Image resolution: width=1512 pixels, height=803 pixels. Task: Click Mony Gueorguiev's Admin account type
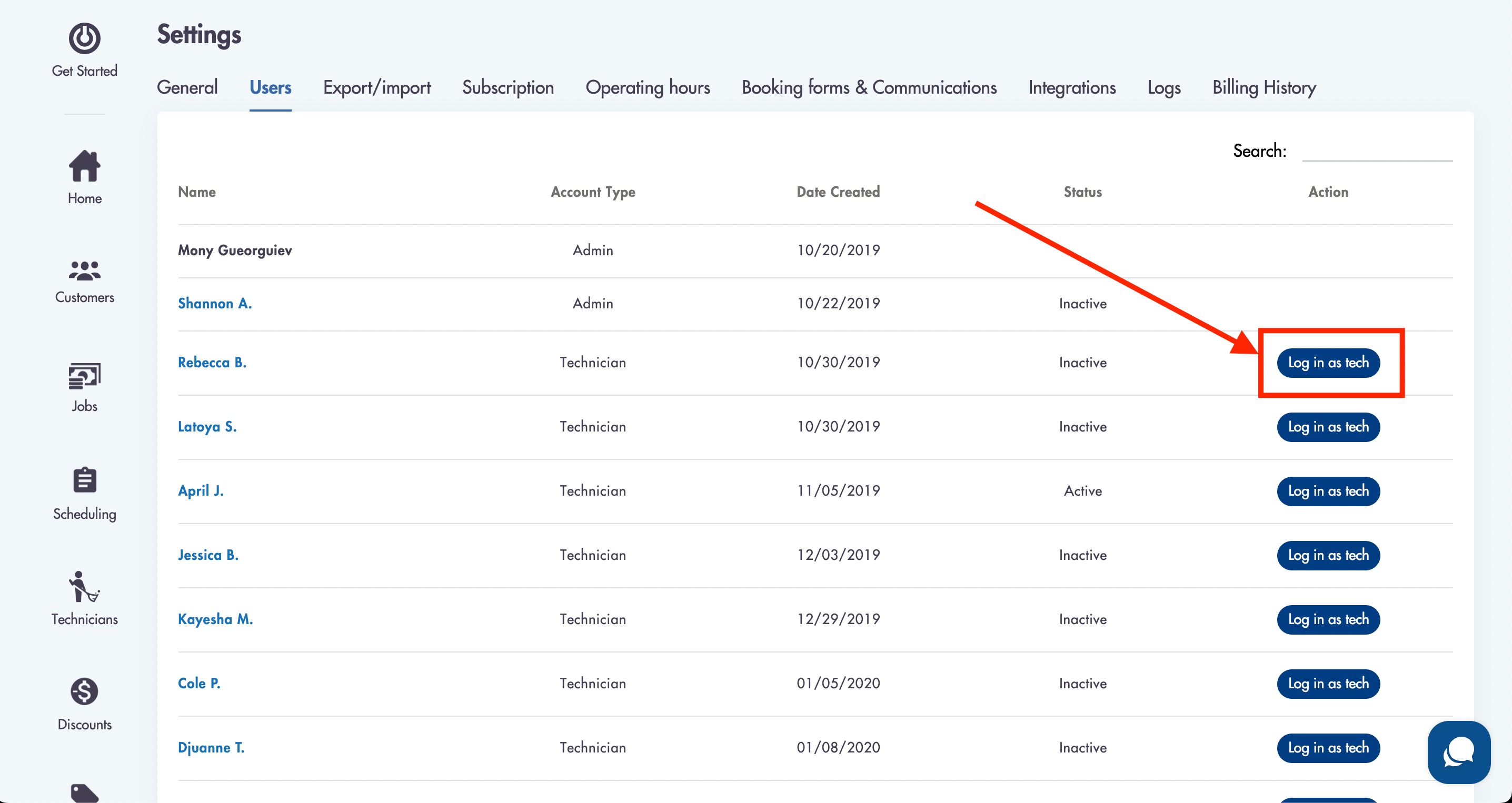pyautogui.click(x=593, y=250)
